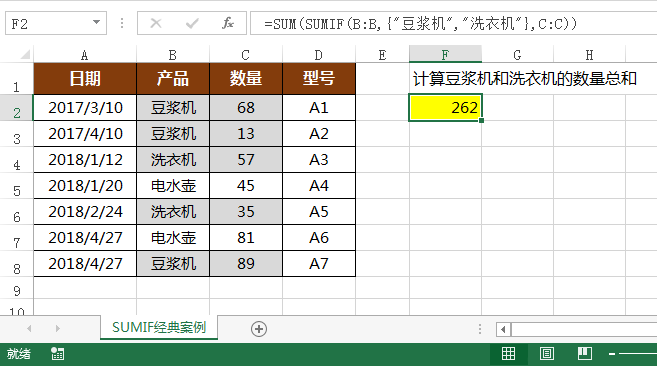Switch to Normal view icon
This screenshot has height=366, width=657.
508,354
